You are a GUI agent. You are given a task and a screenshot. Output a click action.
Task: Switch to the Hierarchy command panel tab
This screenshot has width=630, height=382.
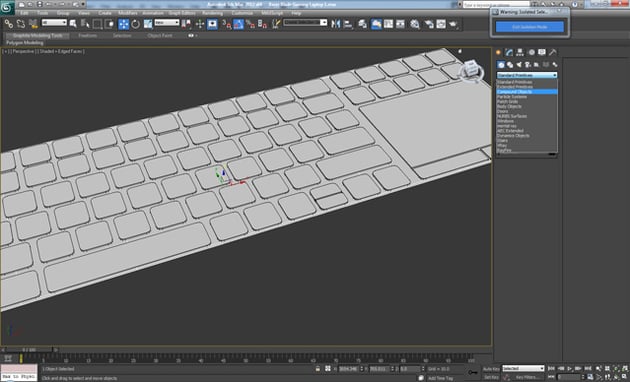pos(520,52)
